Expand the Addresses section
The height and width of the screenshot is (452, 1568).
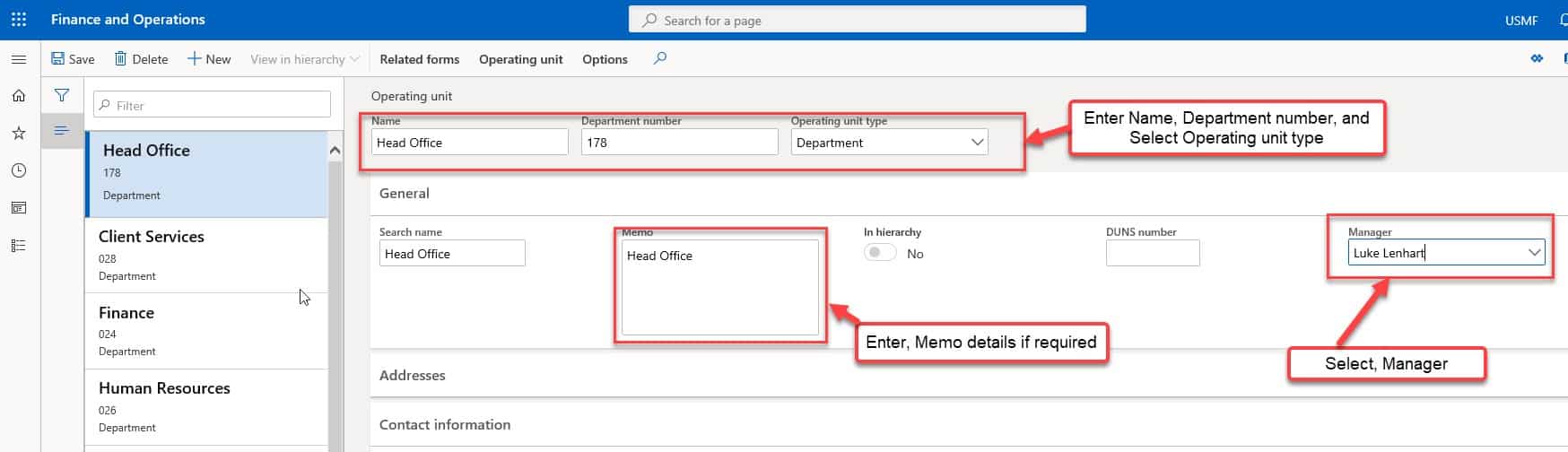(413, 375)
